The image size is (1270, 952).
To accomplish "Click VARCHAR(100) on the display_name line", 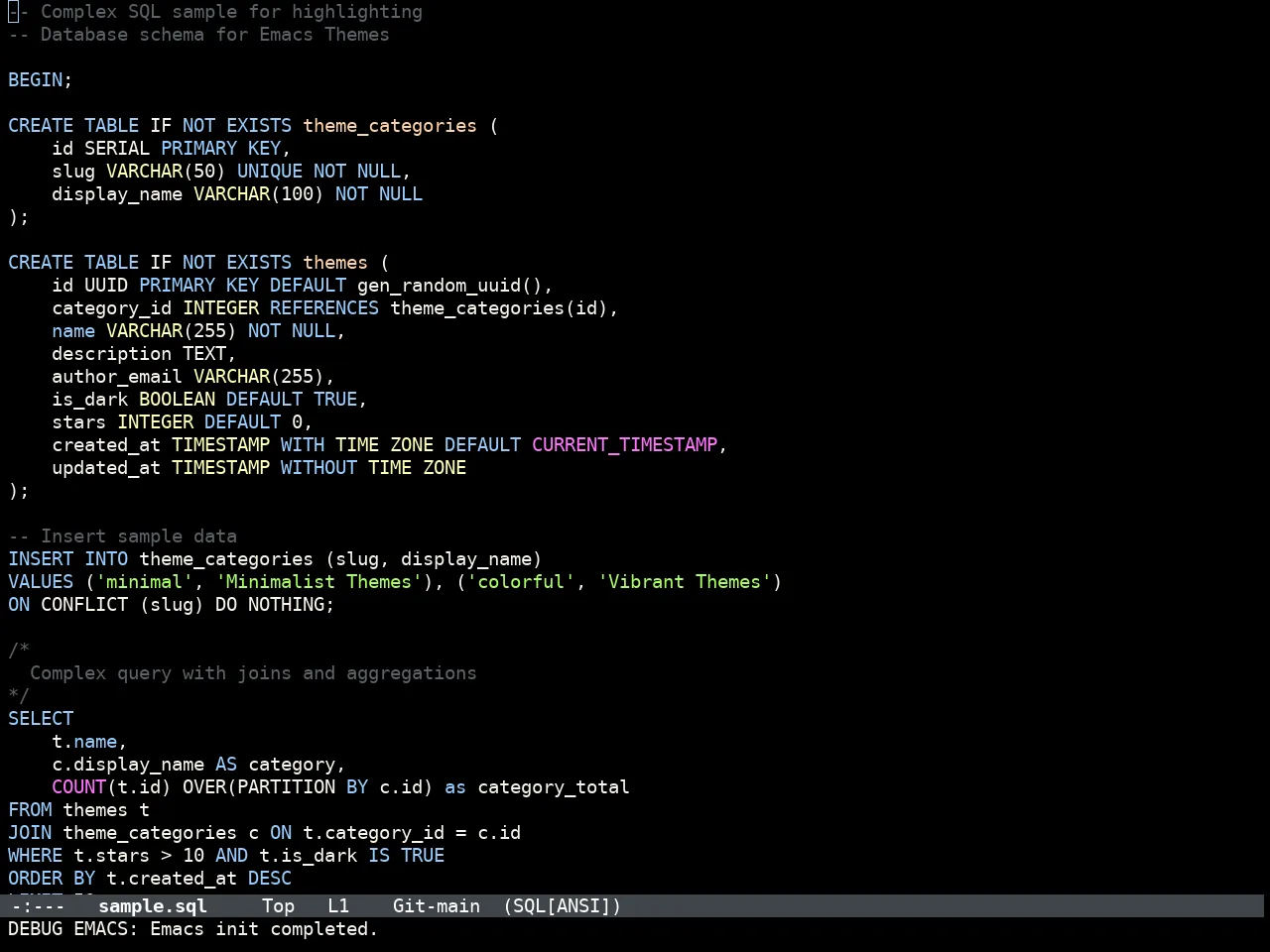I will (259, 194).
